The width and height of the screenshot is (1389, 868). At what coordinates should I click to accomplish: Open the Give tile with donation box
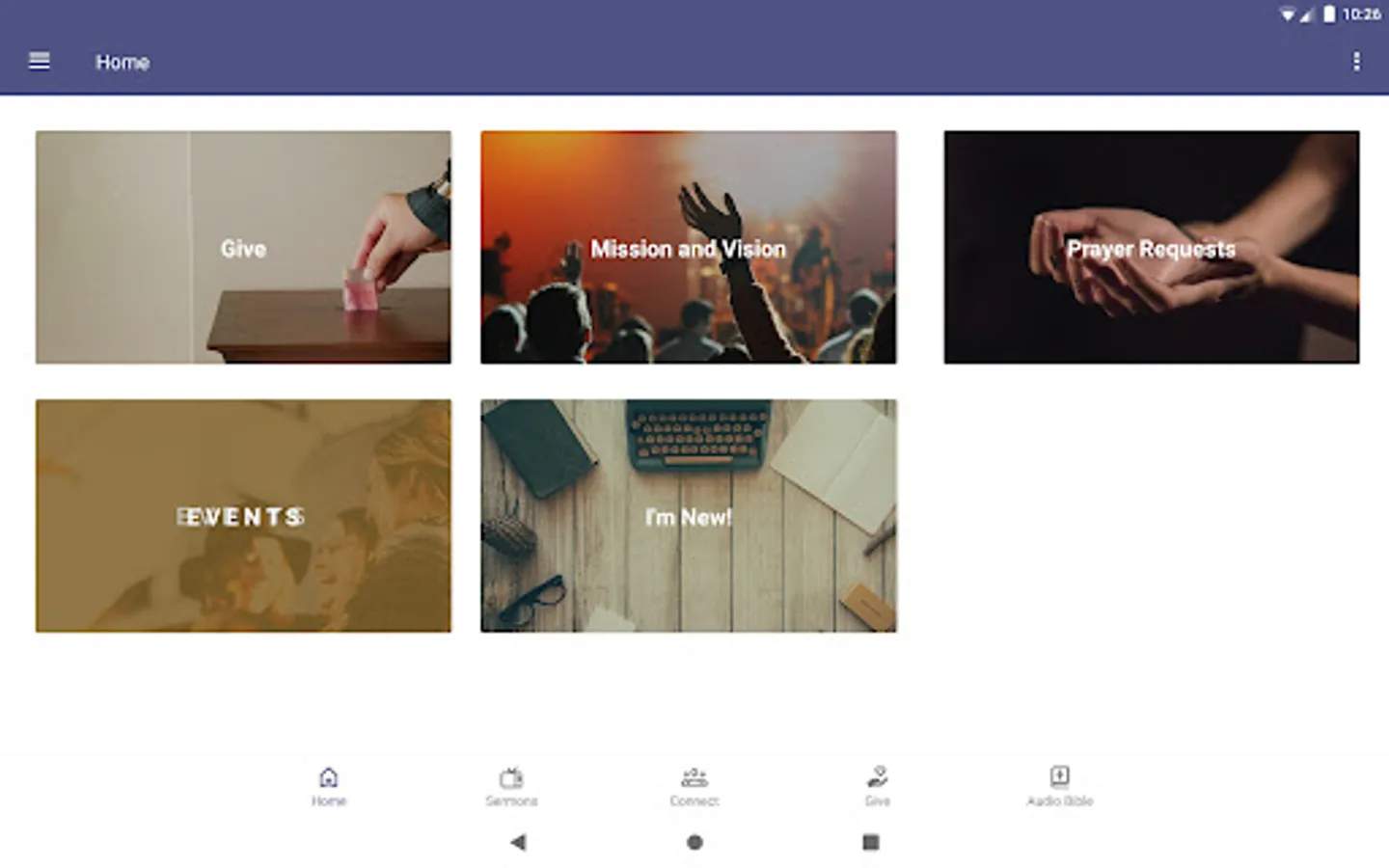pyautogui.click(x=243, y=248)
